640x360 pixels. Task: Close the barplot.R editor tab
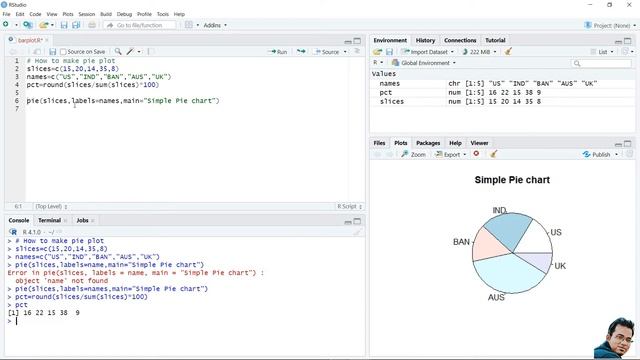[x=47, y=40]
